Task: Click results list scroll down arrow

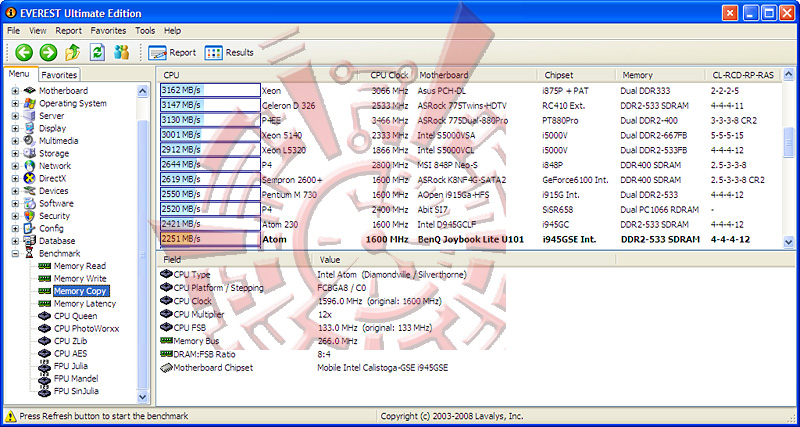Action: tap(789, 242)
